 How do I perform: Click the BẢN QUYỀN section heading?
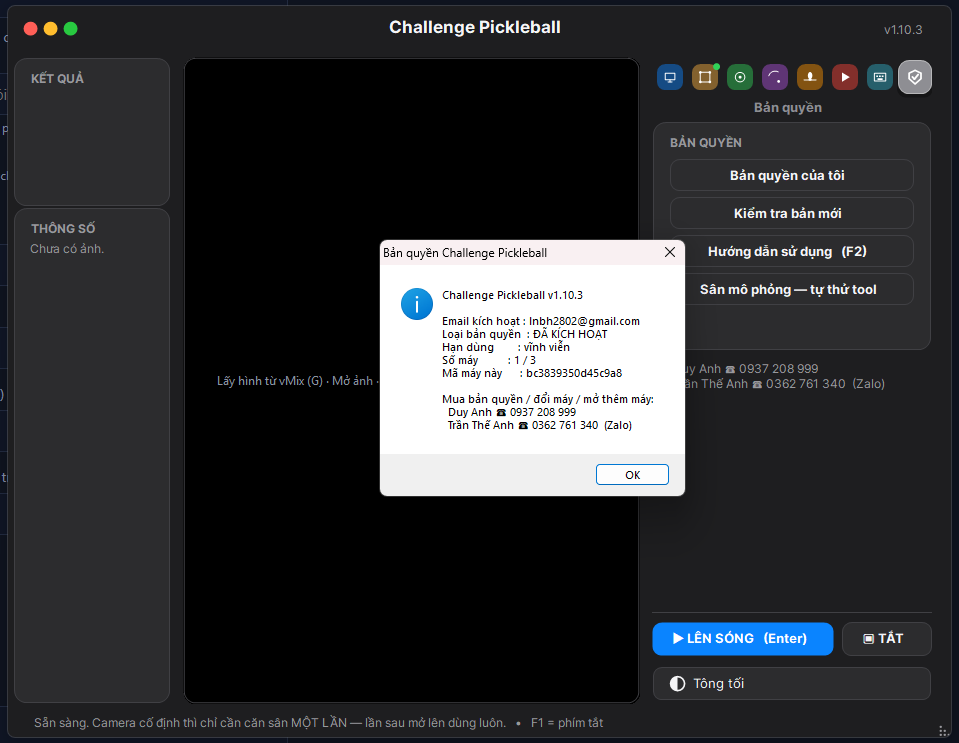pyautogui.click(x=706, y=142)
